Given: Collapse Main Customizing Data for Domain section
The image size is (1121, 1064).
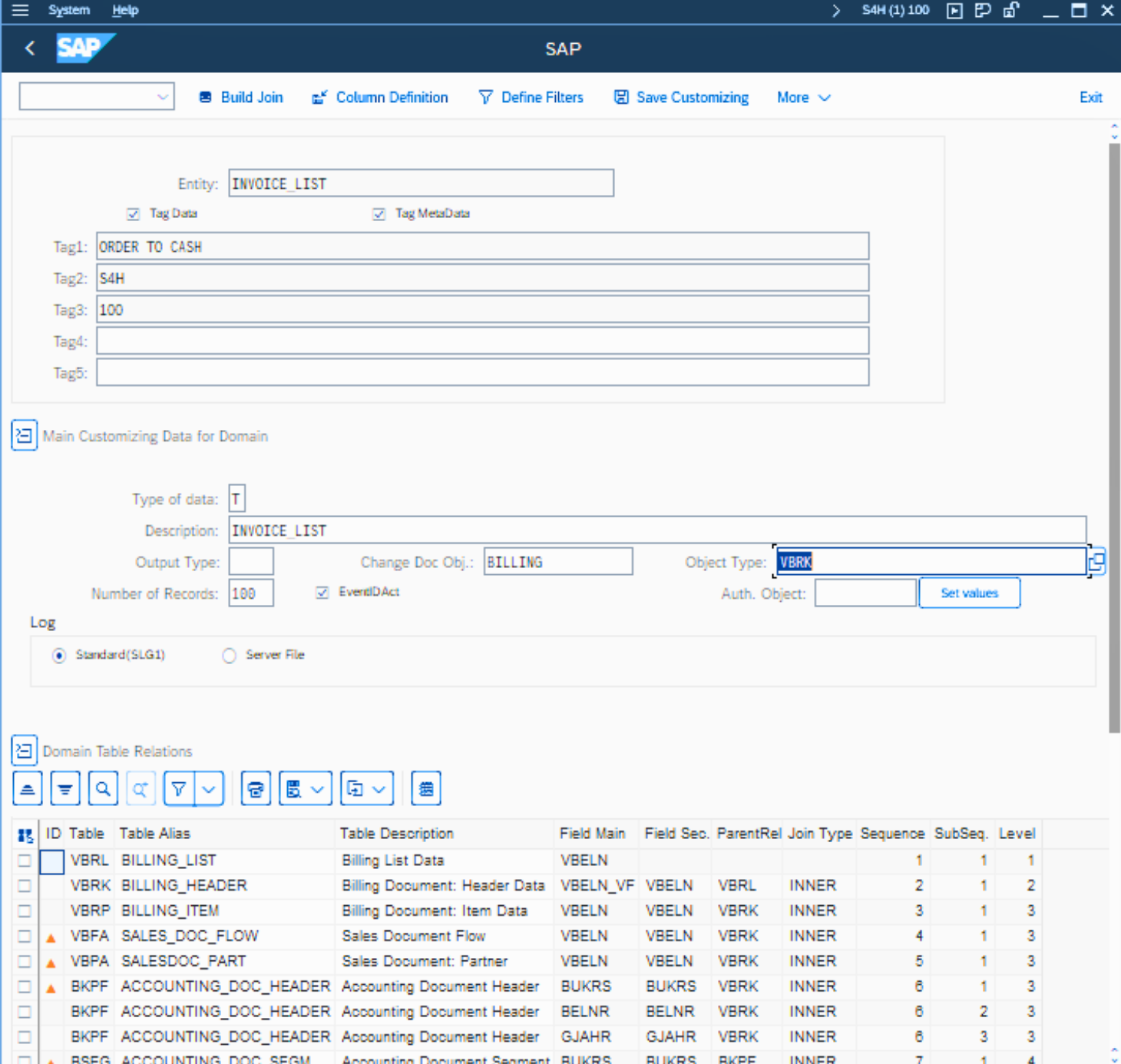Looking at the screenshot, I should pyautogui.click(x=25, y=435).
